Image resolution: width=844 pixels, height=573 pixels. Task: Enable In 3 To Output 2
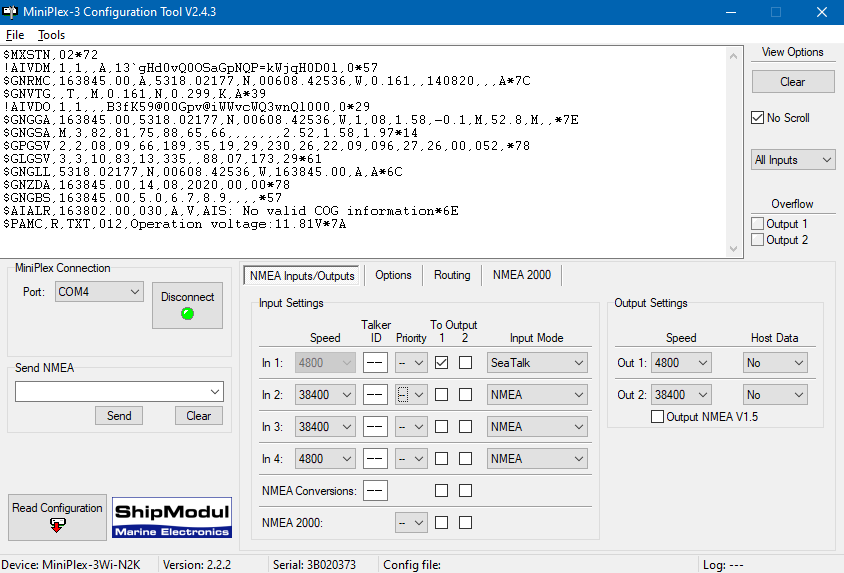(x=466, y=427)
